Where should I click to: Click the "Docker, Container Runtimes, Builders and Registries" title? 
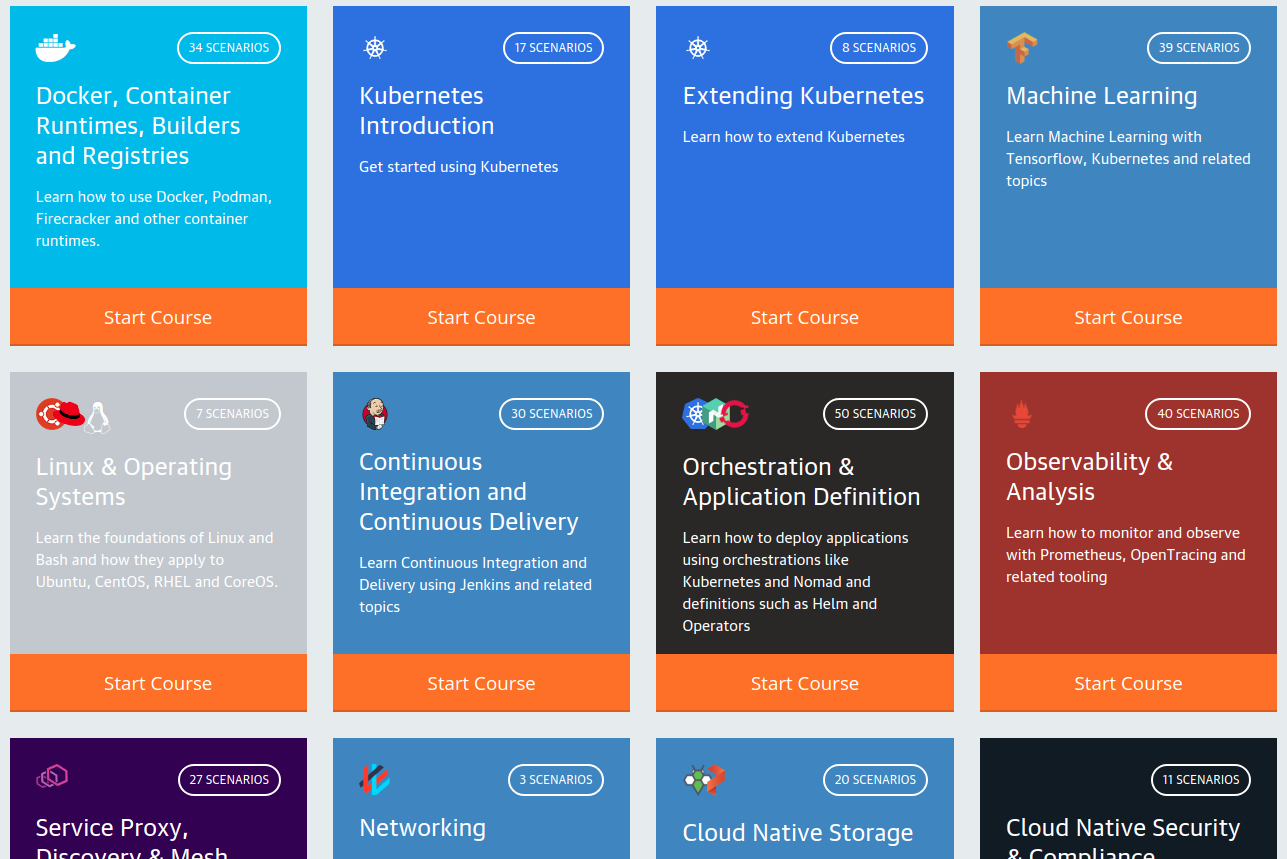coord(138,126)
